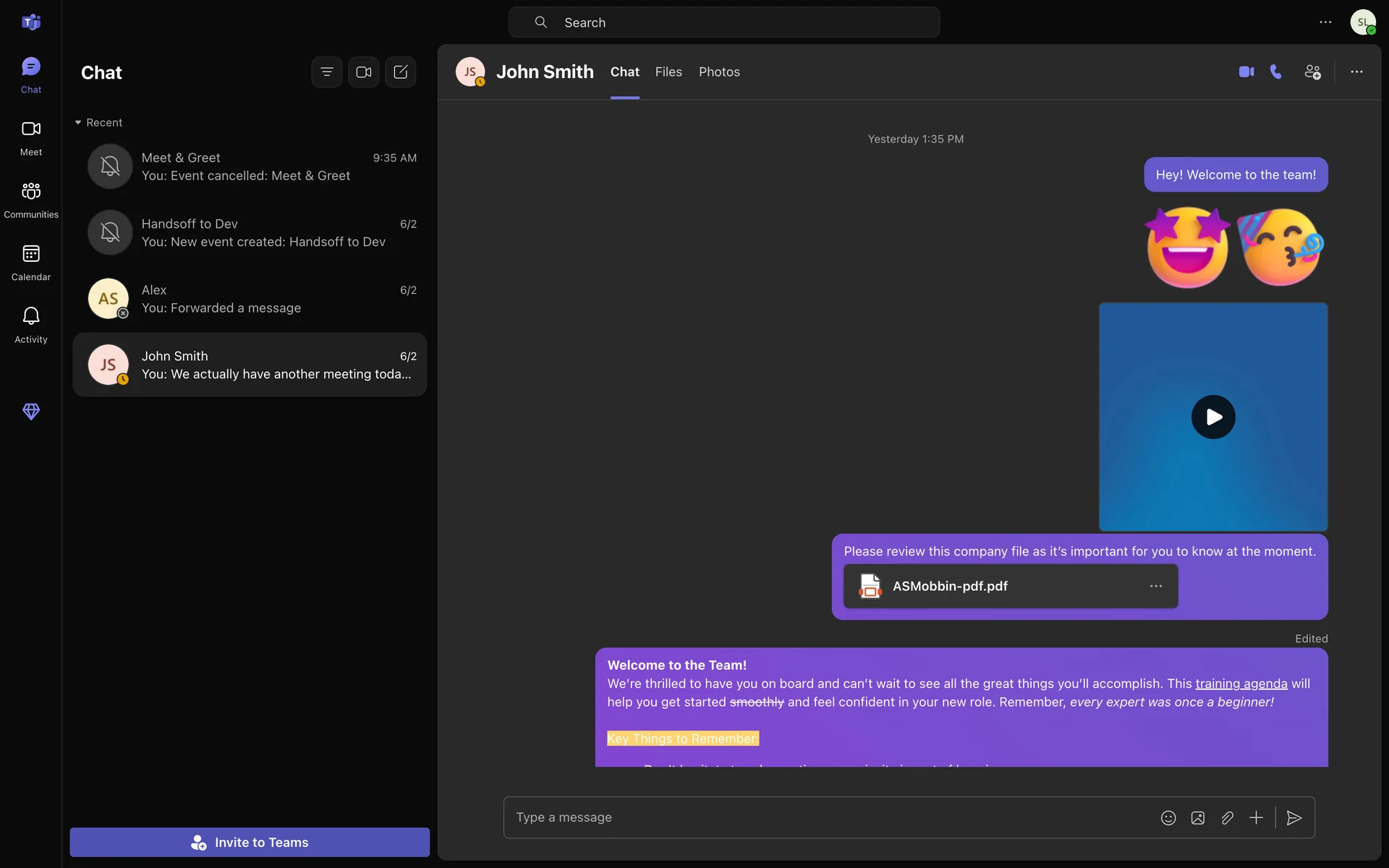Compose a new chat message

tap(401, 72)
